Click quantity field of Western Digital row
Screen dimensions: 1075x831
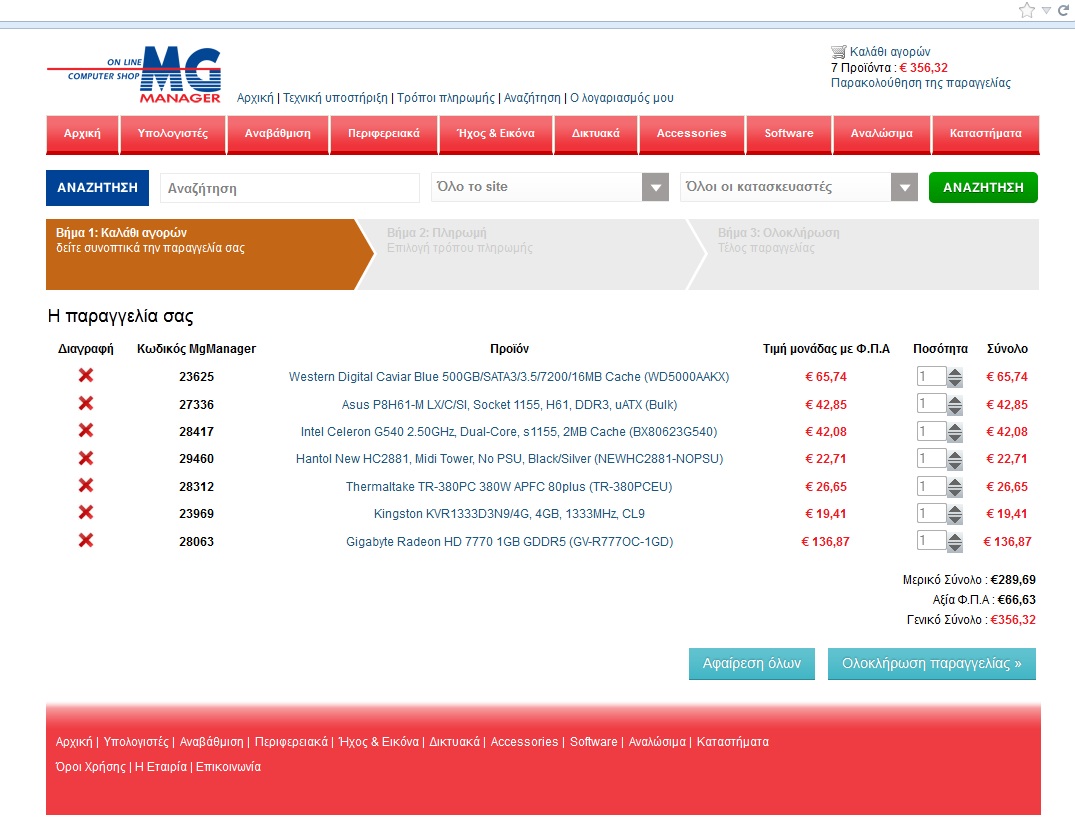pyautogui.click(x=931, y=376)
